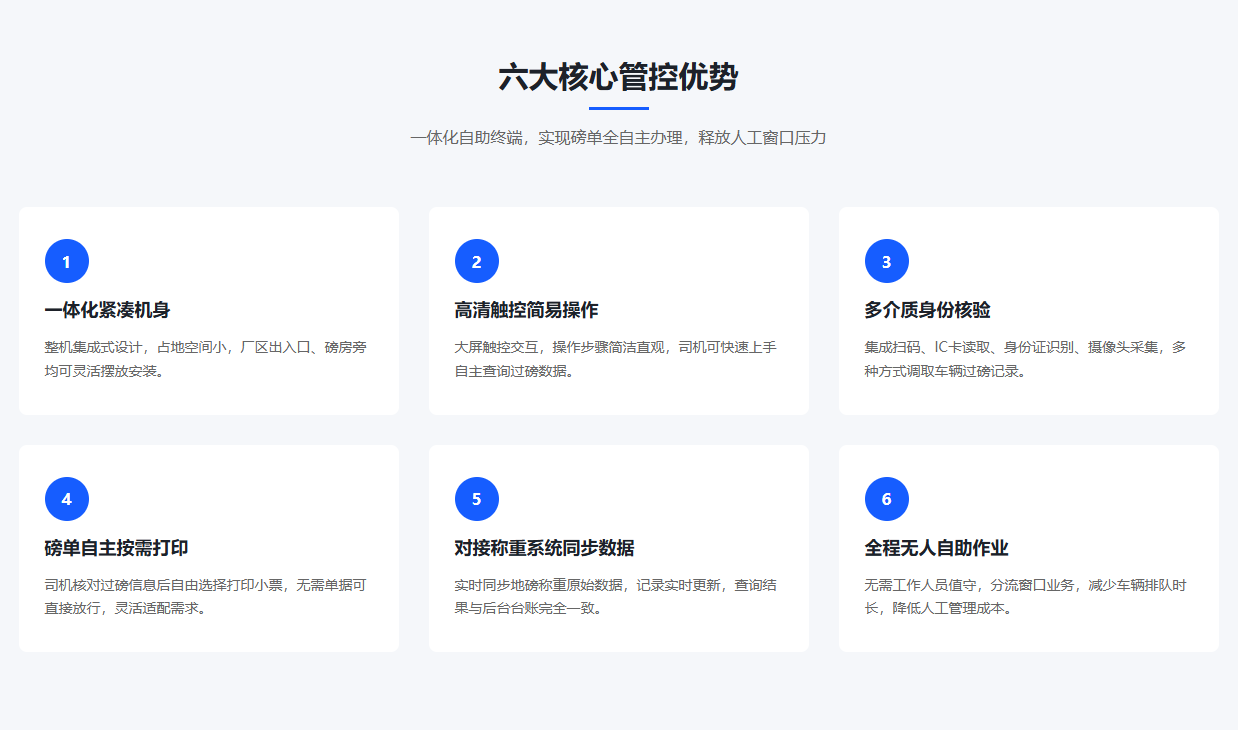The width and height of the screenshot is (1238, 730).
Task: Select the card title 全程无人自助作业
Action: coord(937,548)
